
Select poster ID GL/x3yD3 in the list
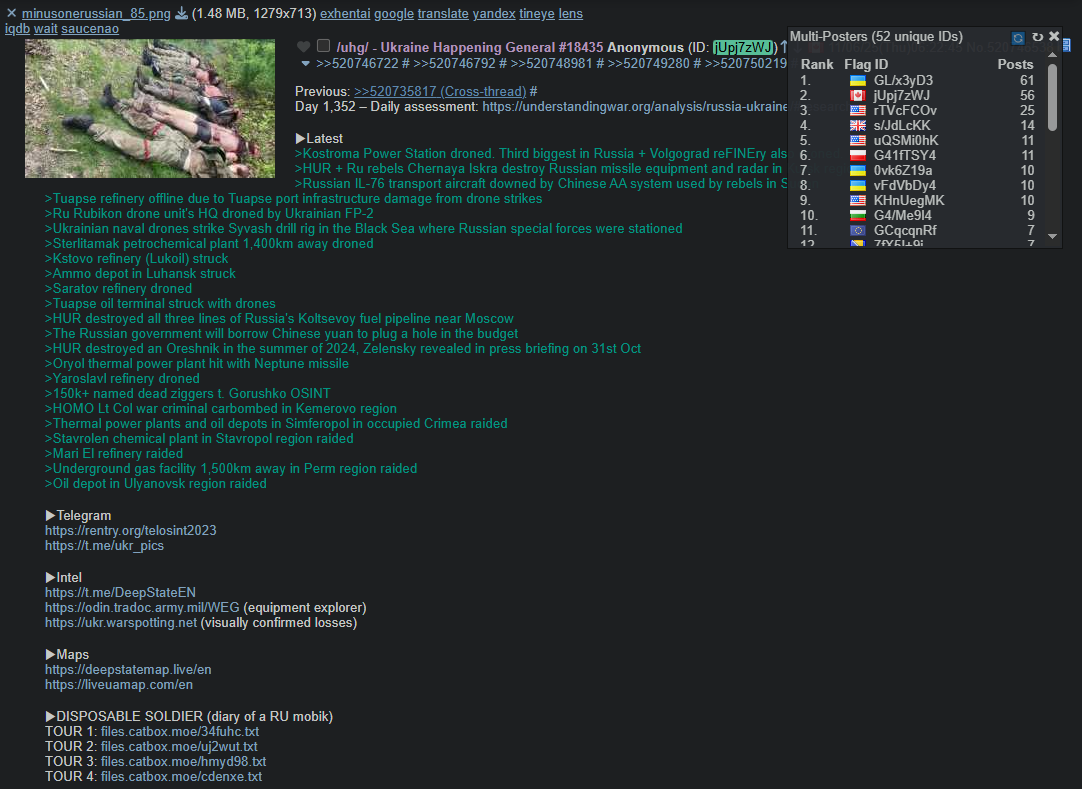(903, 80)
